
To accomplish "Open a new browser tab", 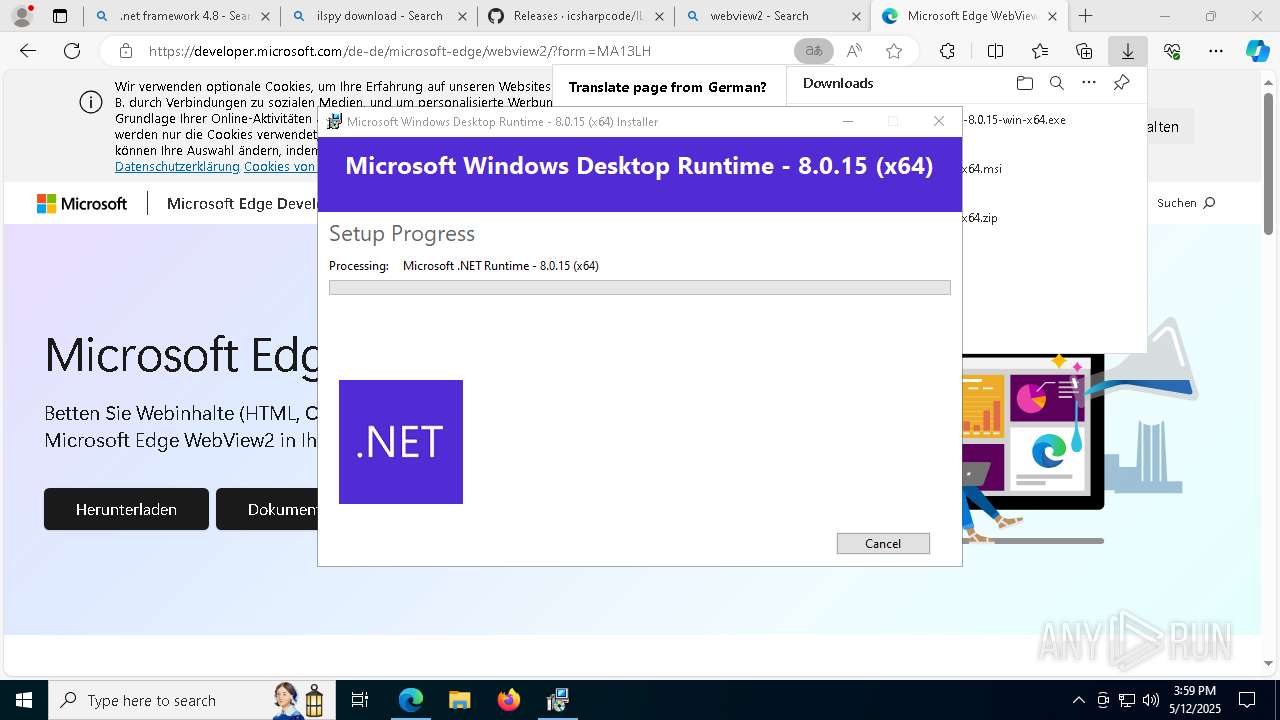I will pos(1085,16).
